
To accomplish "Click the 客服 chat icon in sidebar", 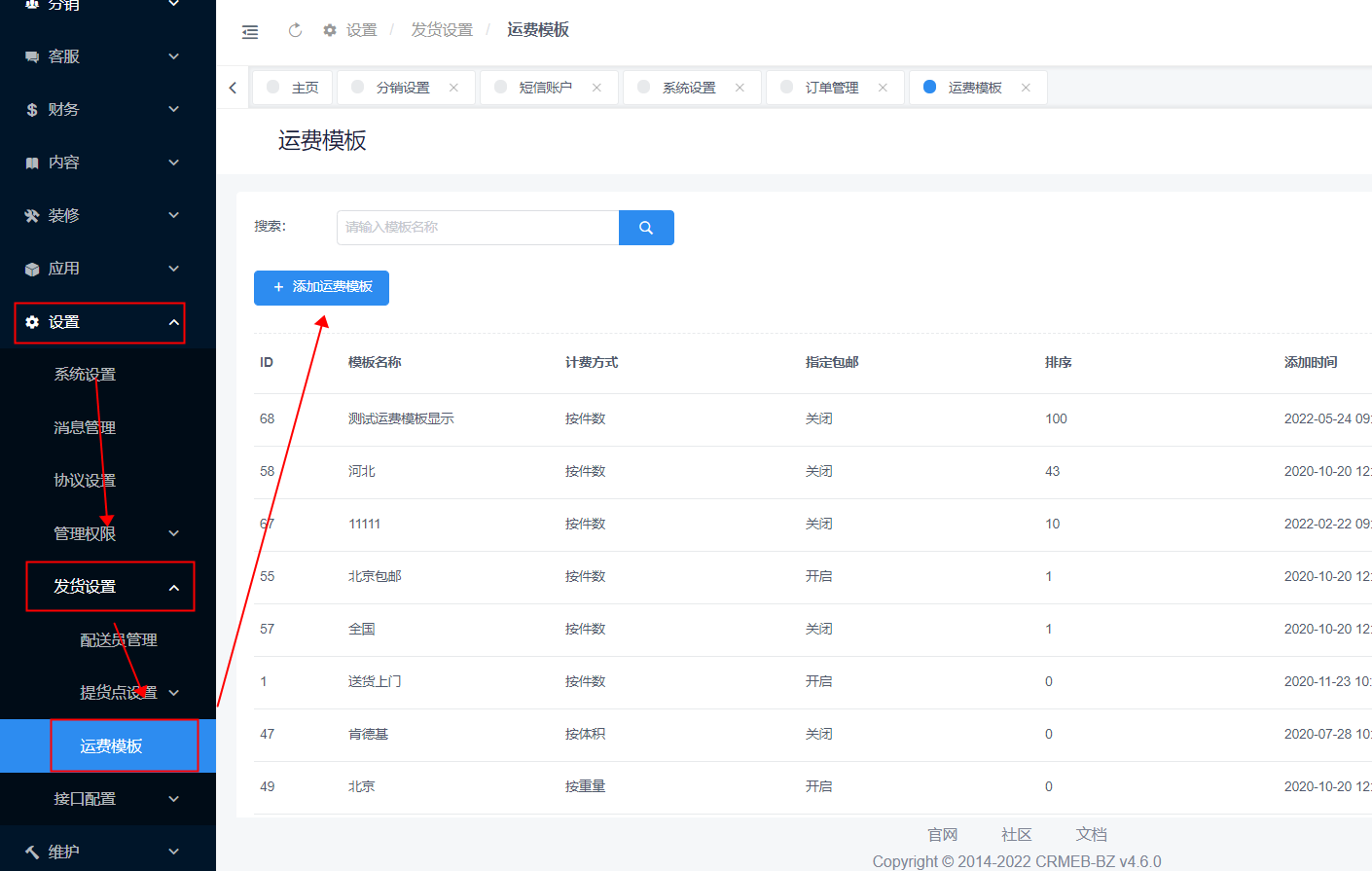I will 32,57.
